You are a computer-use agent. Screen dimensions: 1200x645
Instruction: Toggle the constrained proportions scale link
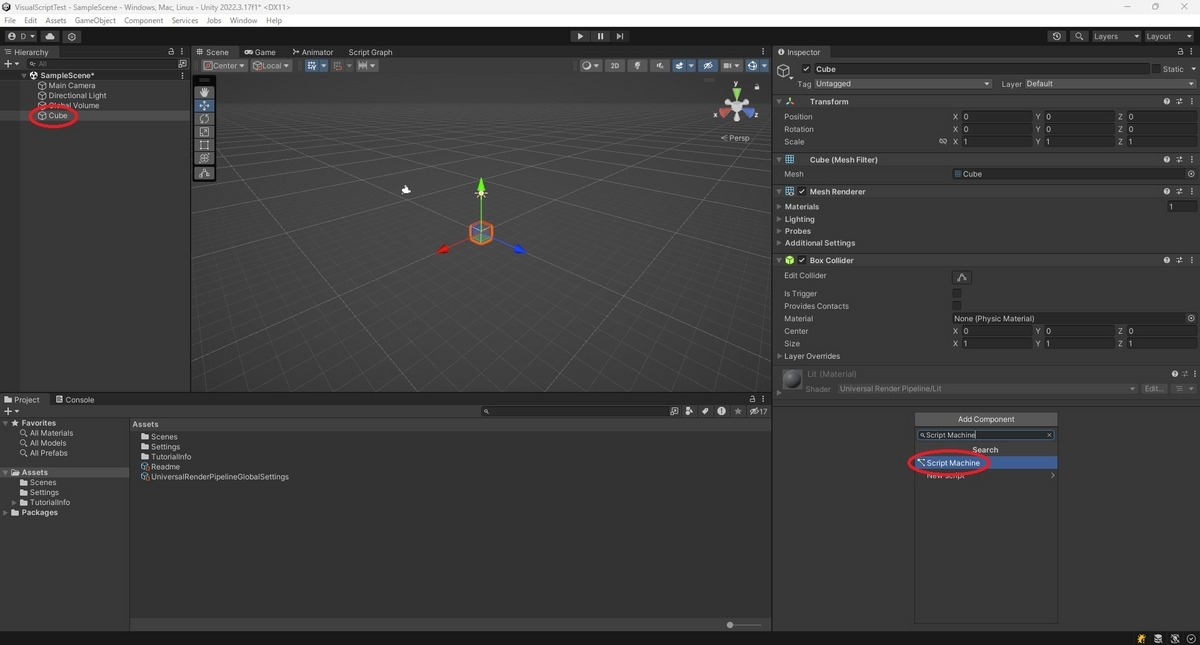coord(942,142)
